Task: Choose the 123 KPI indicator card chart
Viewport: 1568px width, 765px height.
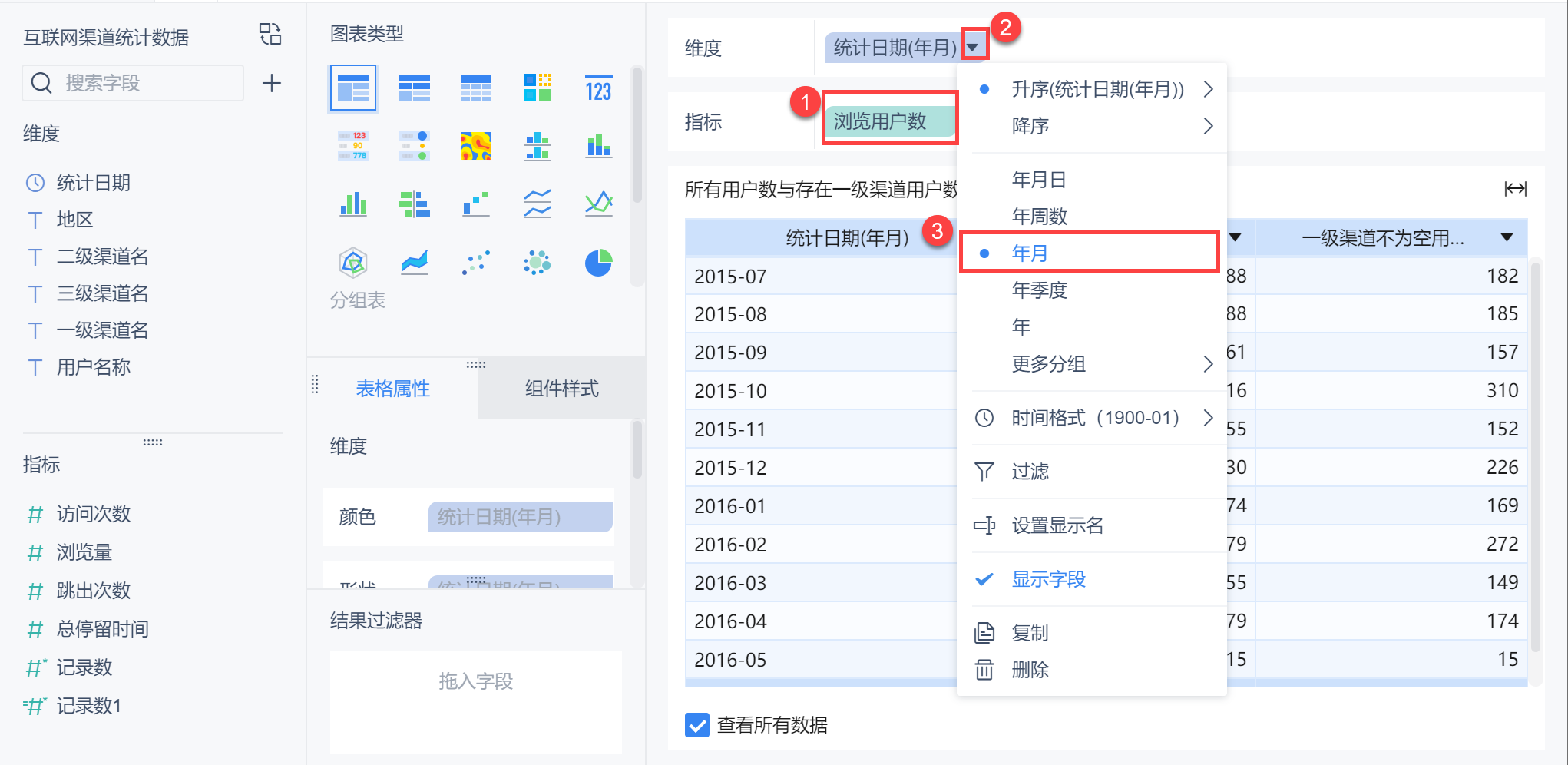Action: click(x=599, y=89)
